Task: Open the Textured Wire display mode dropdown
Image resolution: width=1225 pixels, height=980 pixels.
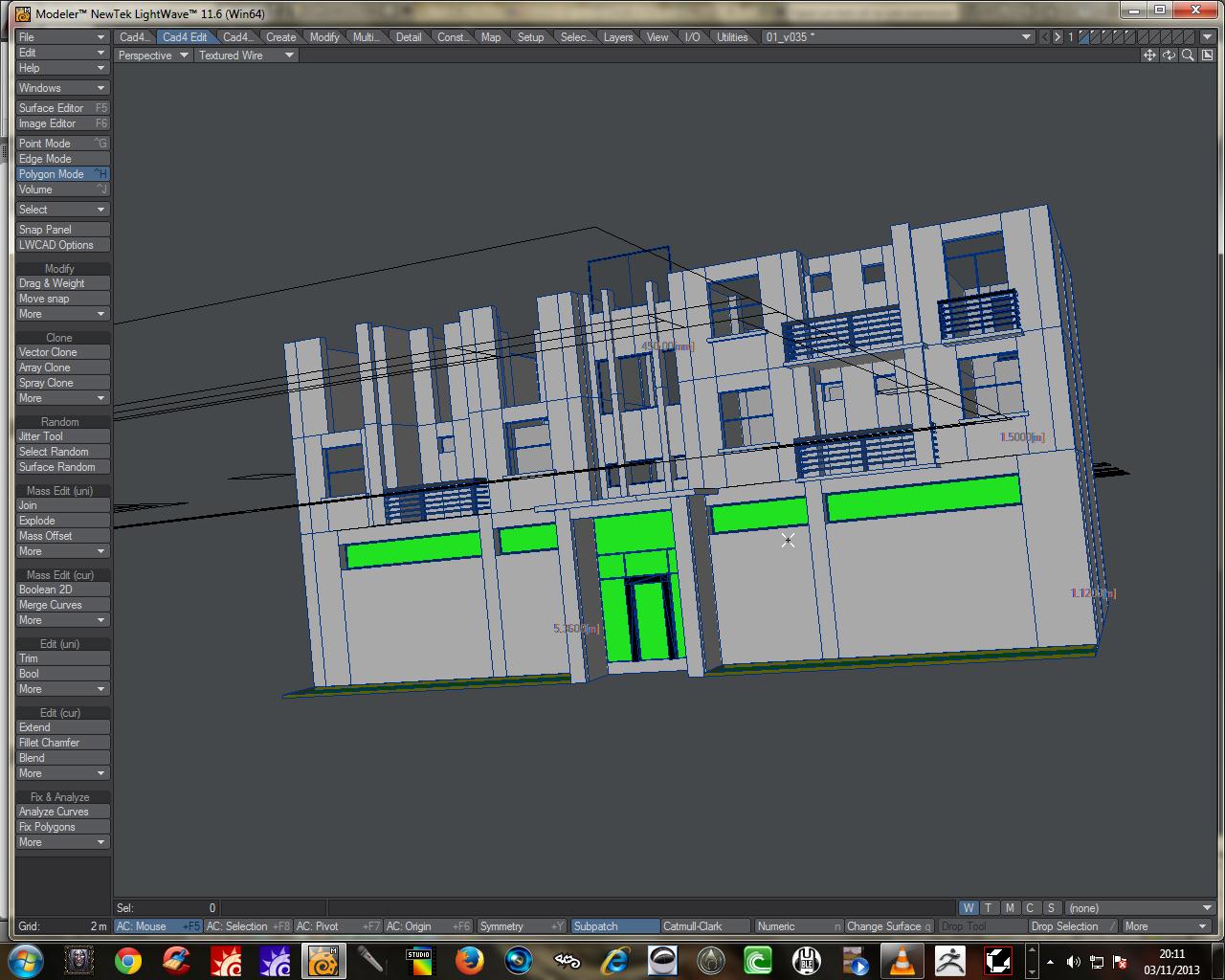Action: (246, 56)
